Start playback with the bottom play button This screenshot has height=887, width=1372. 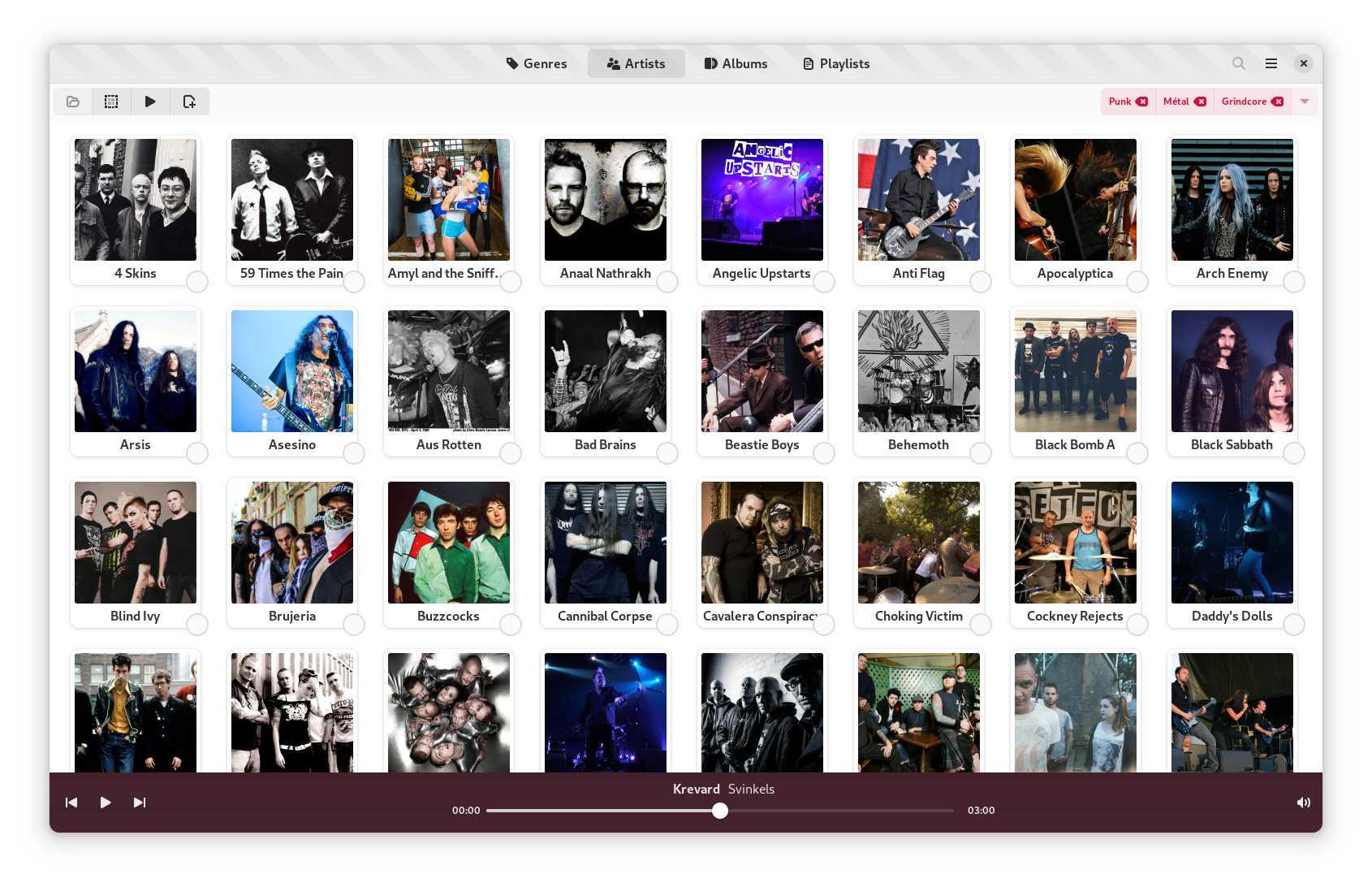pos(106,803)
